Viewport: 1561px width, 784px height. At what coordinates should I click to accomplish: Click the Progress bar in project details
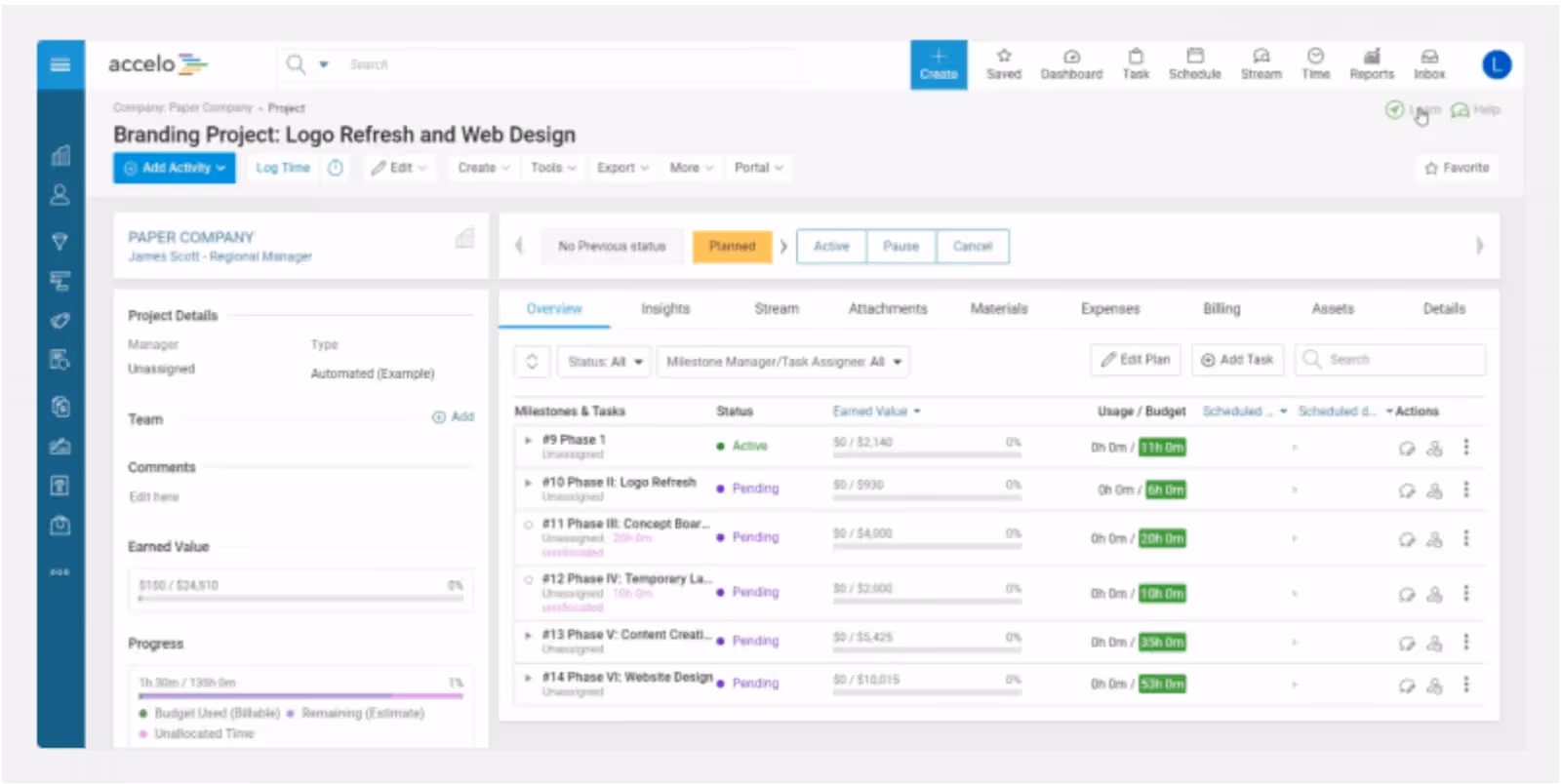(x=300, y=695)
